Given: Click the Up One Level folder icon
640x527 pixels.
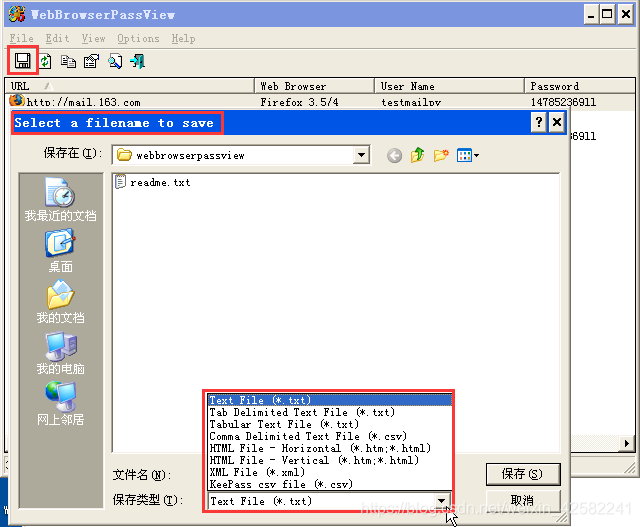Looking at the screenshot, I should (x=418, y=155).
